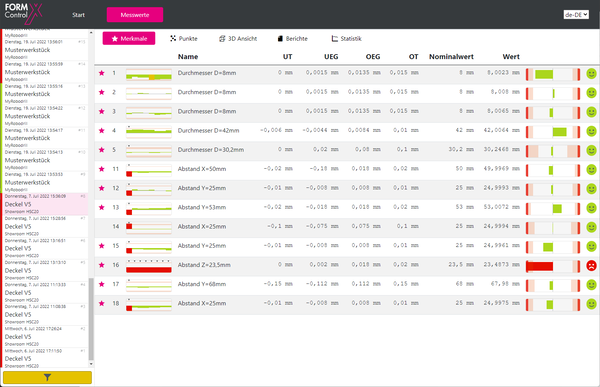Viewport: 600px width, 387px height.
Task: Open the Punkte view
Action: (184, 39)
